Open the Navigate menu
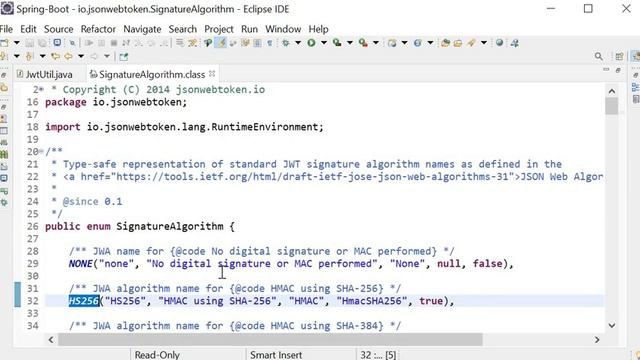Viewport: 640px width, 360px height. [142, 29]
